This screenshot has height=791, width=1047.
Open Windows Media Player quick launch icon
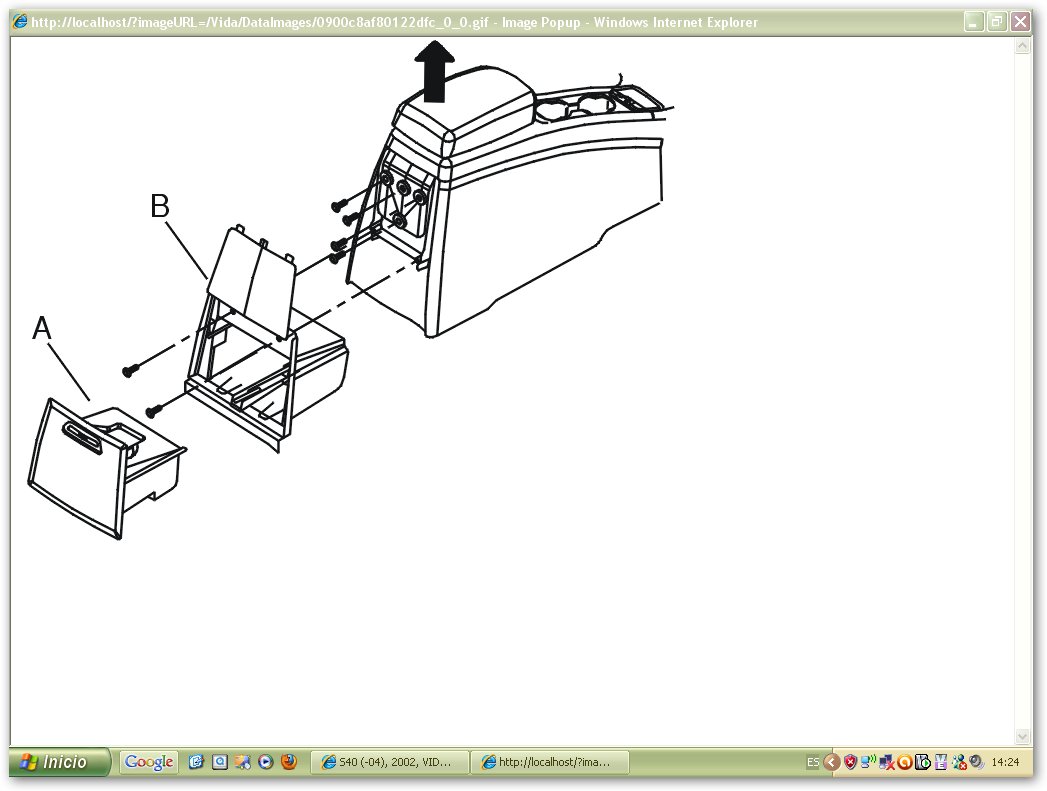265,762
